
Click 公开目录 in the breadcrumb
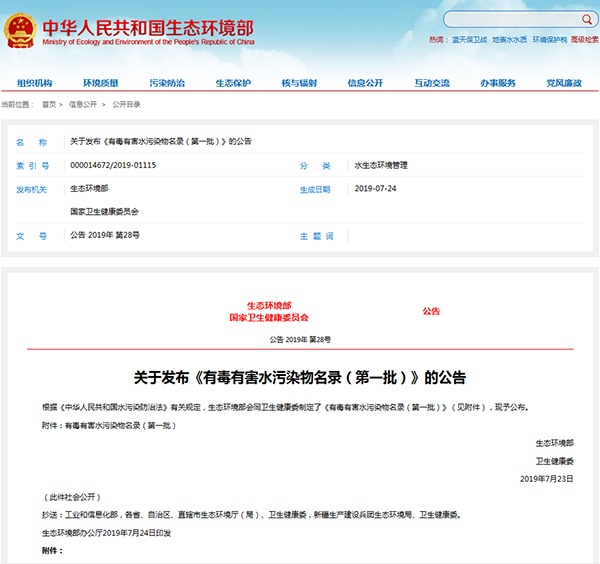click(x=126, y=104)
